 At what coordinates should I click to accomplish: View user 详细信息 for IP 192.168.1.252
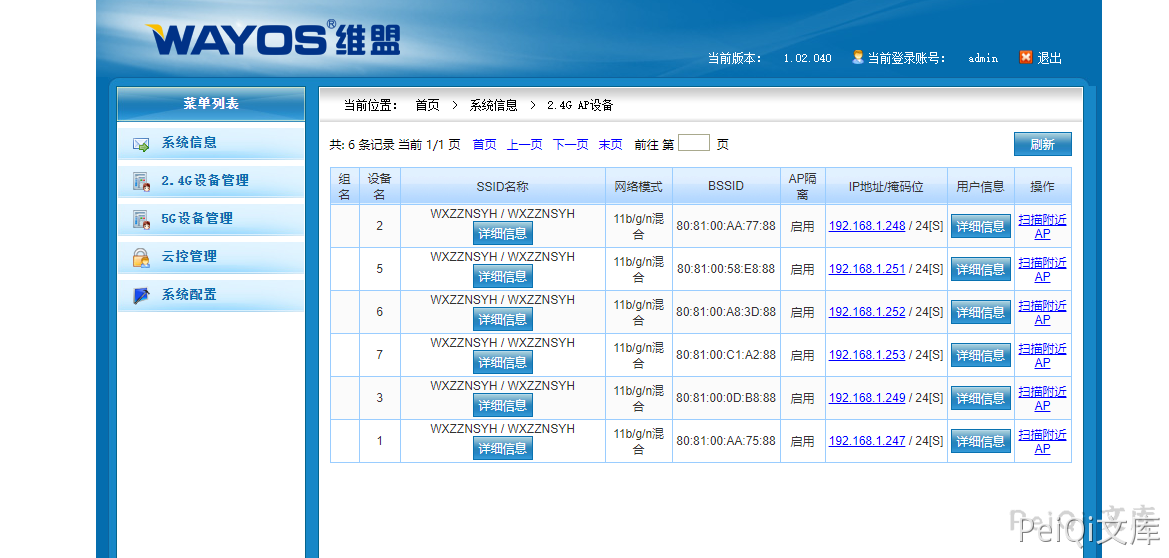pos(980,313)
